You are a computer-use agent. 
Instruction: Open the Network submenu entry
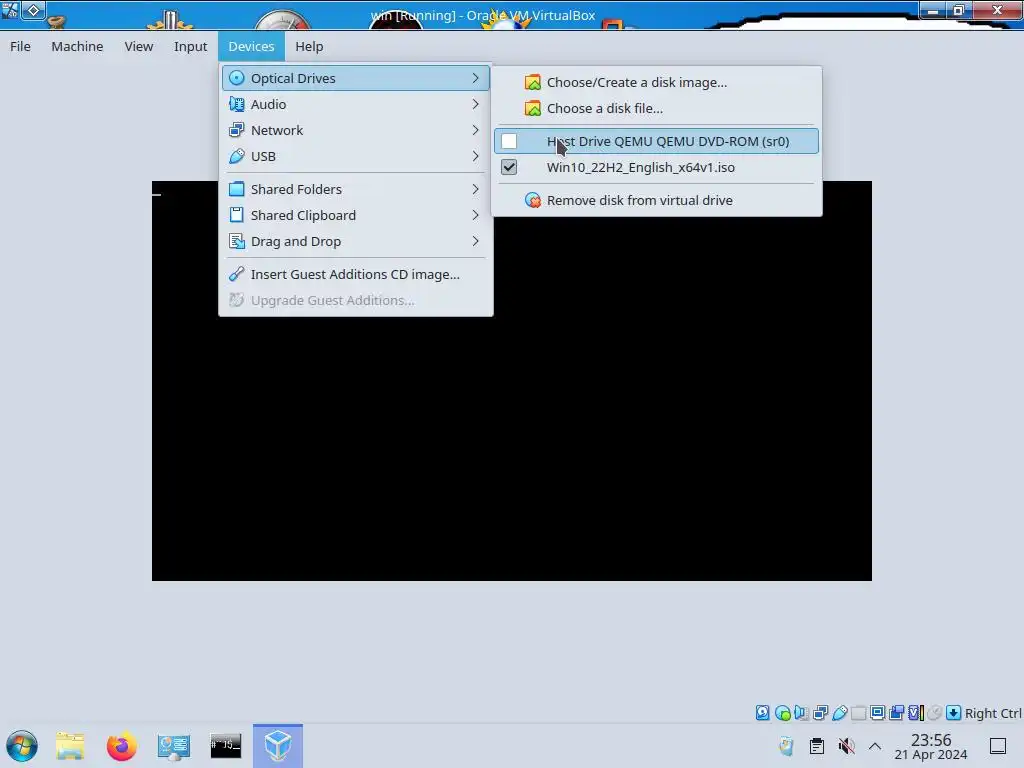click(355, 130)
